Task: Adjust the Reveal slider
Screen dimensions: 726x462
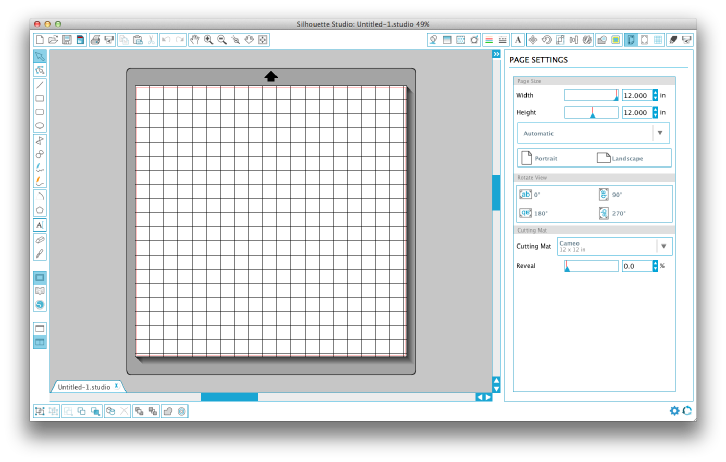Action: [591, 266]
